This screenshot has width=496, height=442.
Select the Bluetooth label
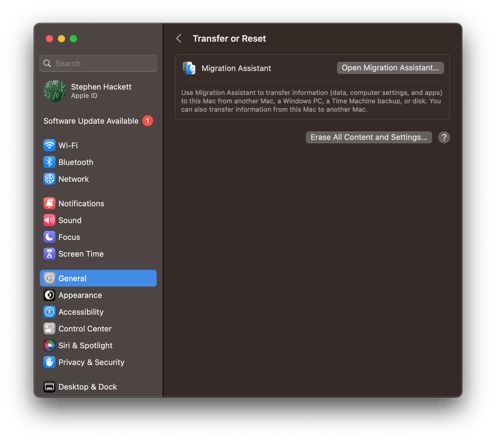point(76,162)
